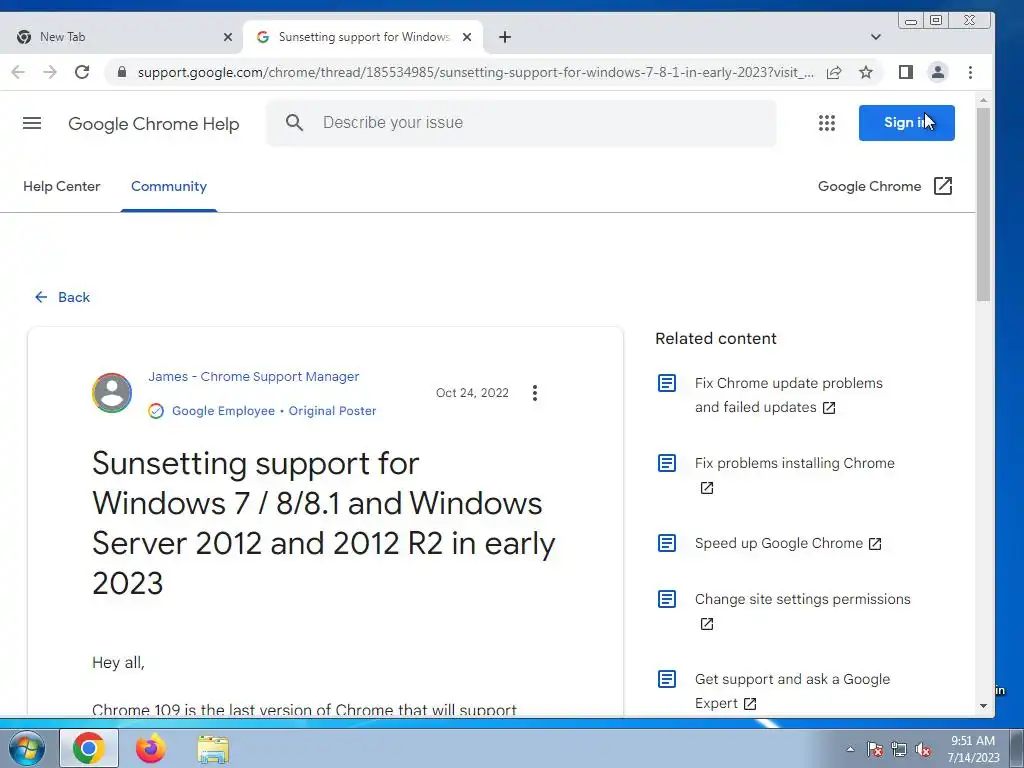Click document icon beside Change site settings
Screen dimensions: 1024x768
point(667,599)
